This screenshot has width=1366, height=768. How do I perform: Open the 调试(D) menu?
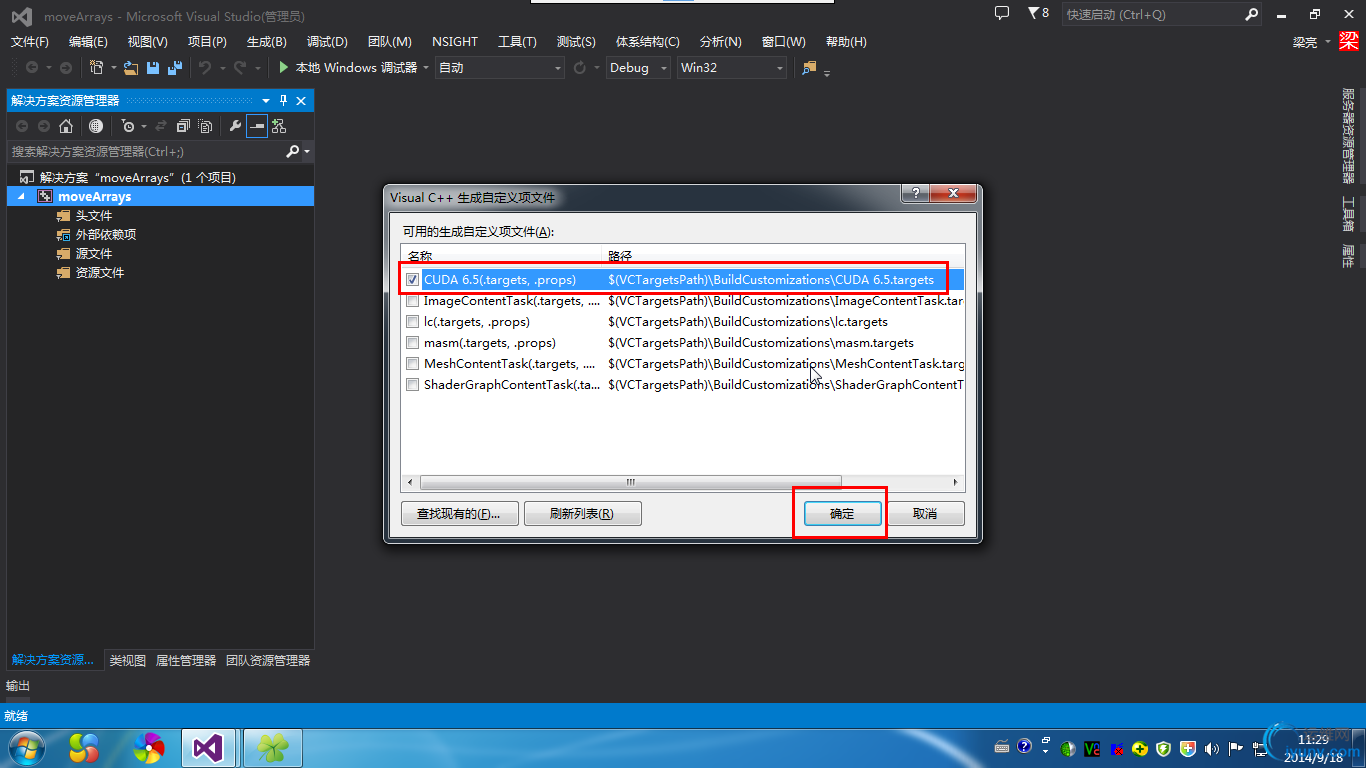coord(327,41)
